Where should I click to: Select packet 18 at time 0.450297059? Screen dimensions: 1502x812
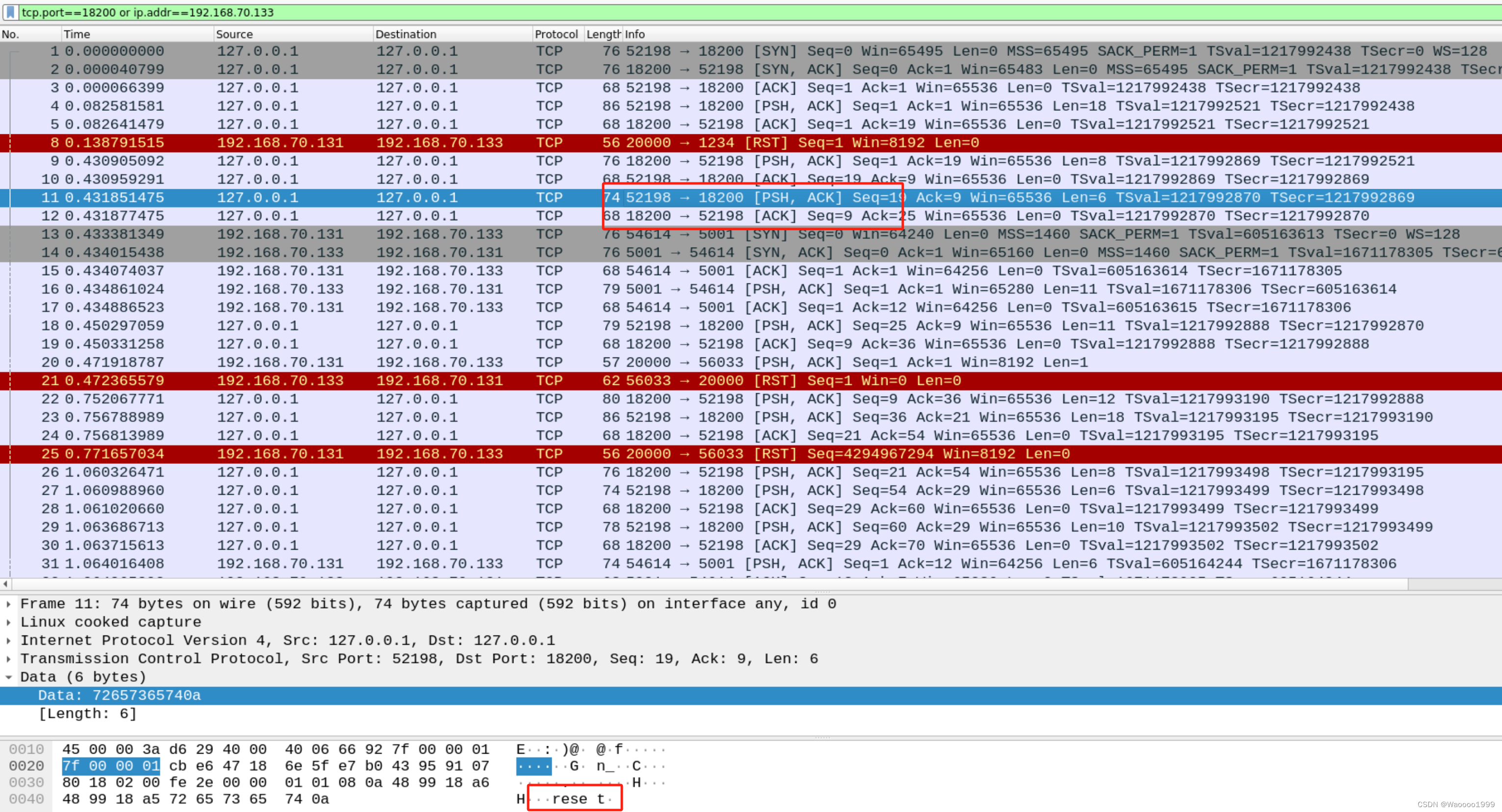click(x=751, y=326)
